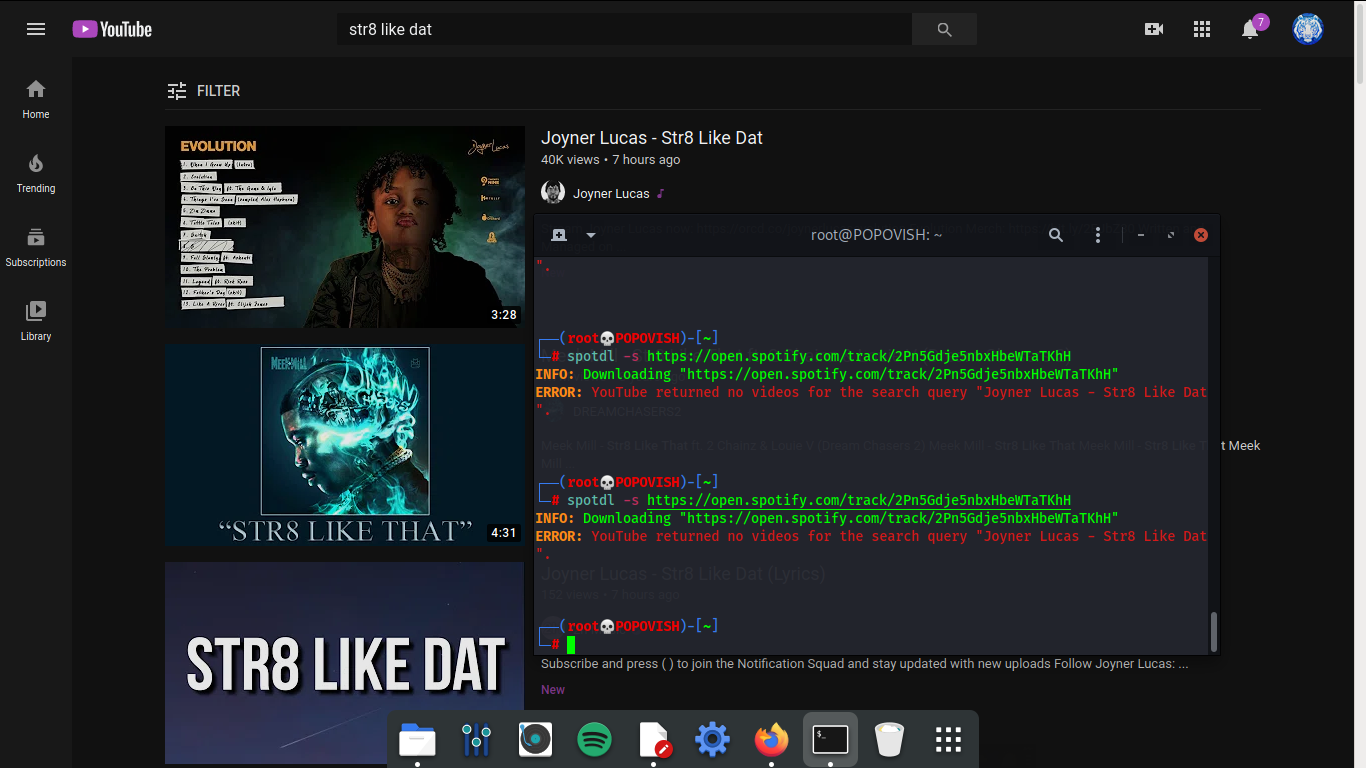Viewport: 1366px width, 768px height.
Task: Click the New badge under the lyrics video
Action: pyautogui.click(x=553, y=690)
